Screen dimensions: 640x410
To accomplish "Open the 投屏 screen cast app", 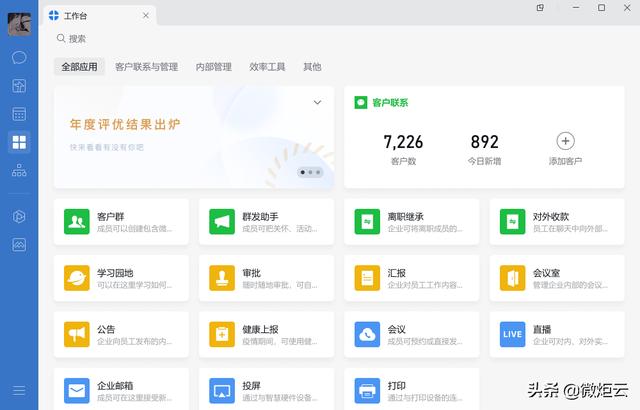I will pyautogui.click(x=266, y=389).
